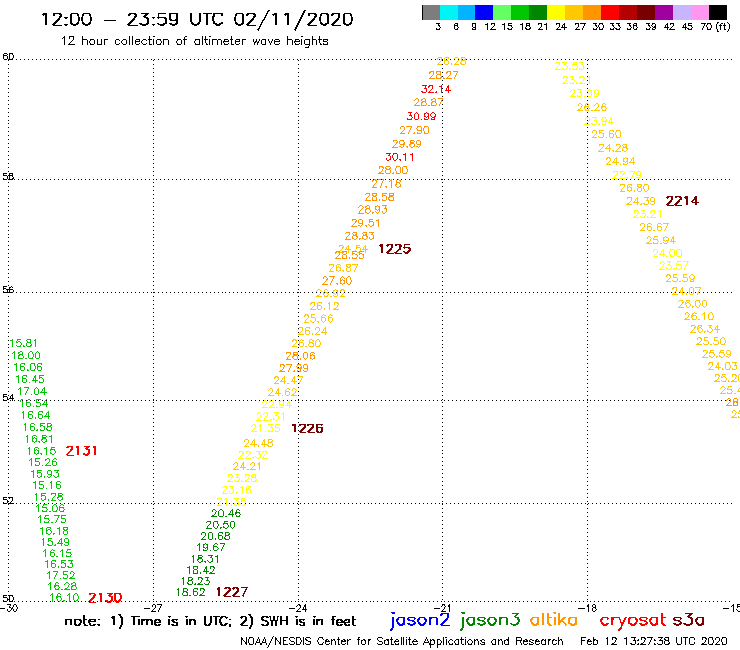The image size is (740, 650).
Task: Click the green value 17.52
Action: (x=61, y=575)
